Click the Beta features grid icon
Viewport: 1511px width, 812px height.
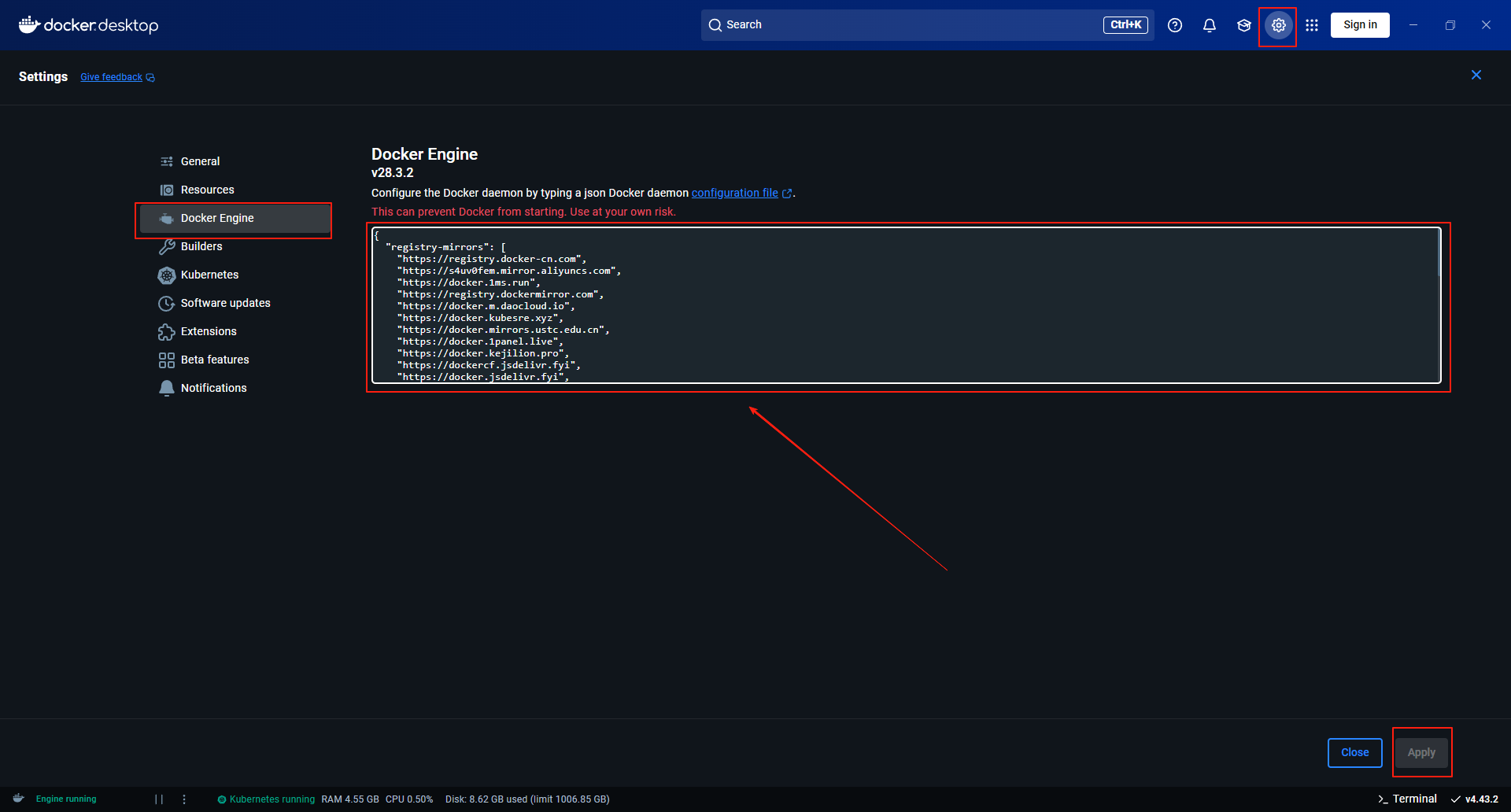[167, 360]
